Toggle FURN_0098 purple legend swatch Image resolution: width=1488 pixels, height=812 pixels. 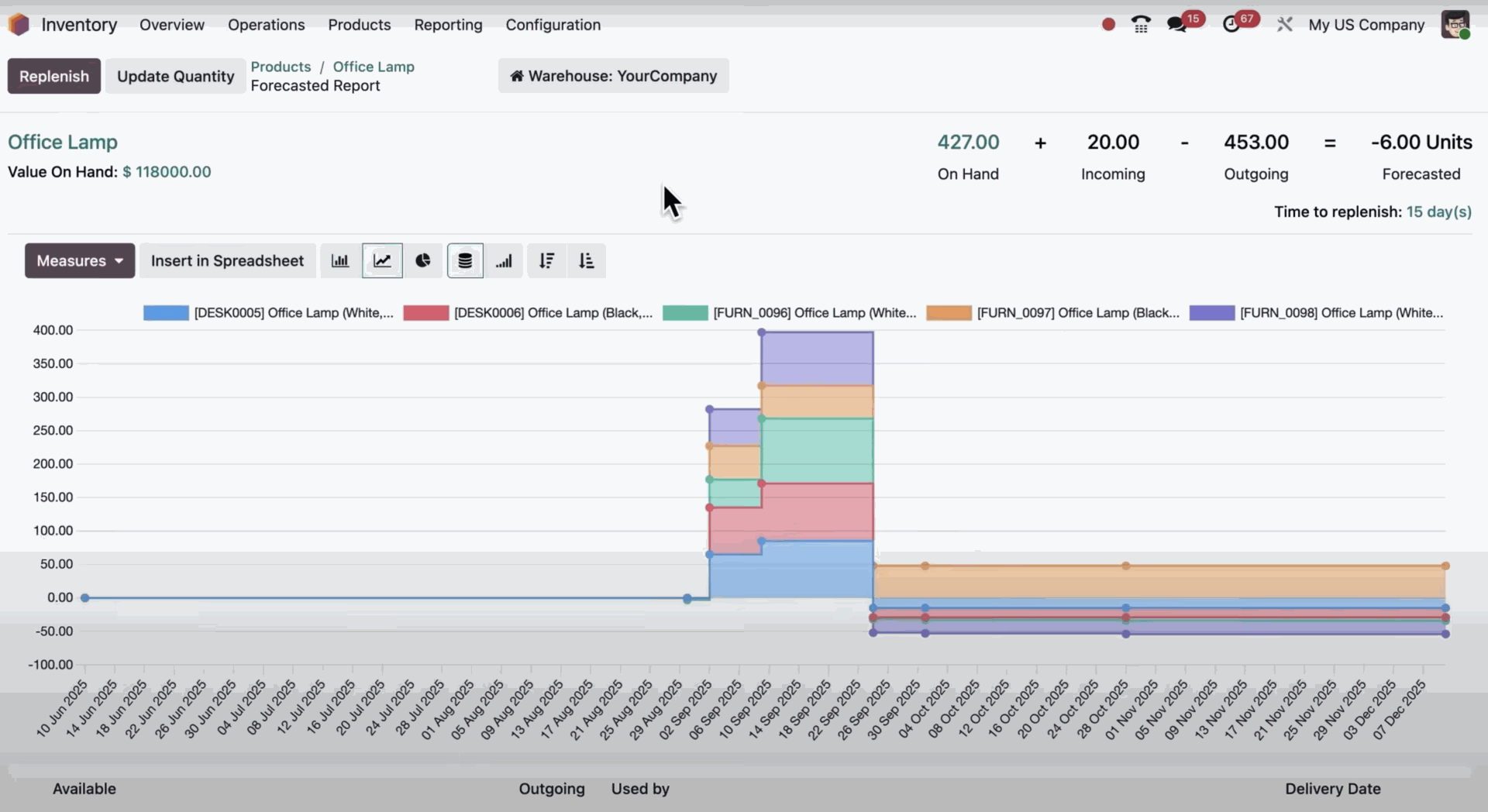[1212, 313]
